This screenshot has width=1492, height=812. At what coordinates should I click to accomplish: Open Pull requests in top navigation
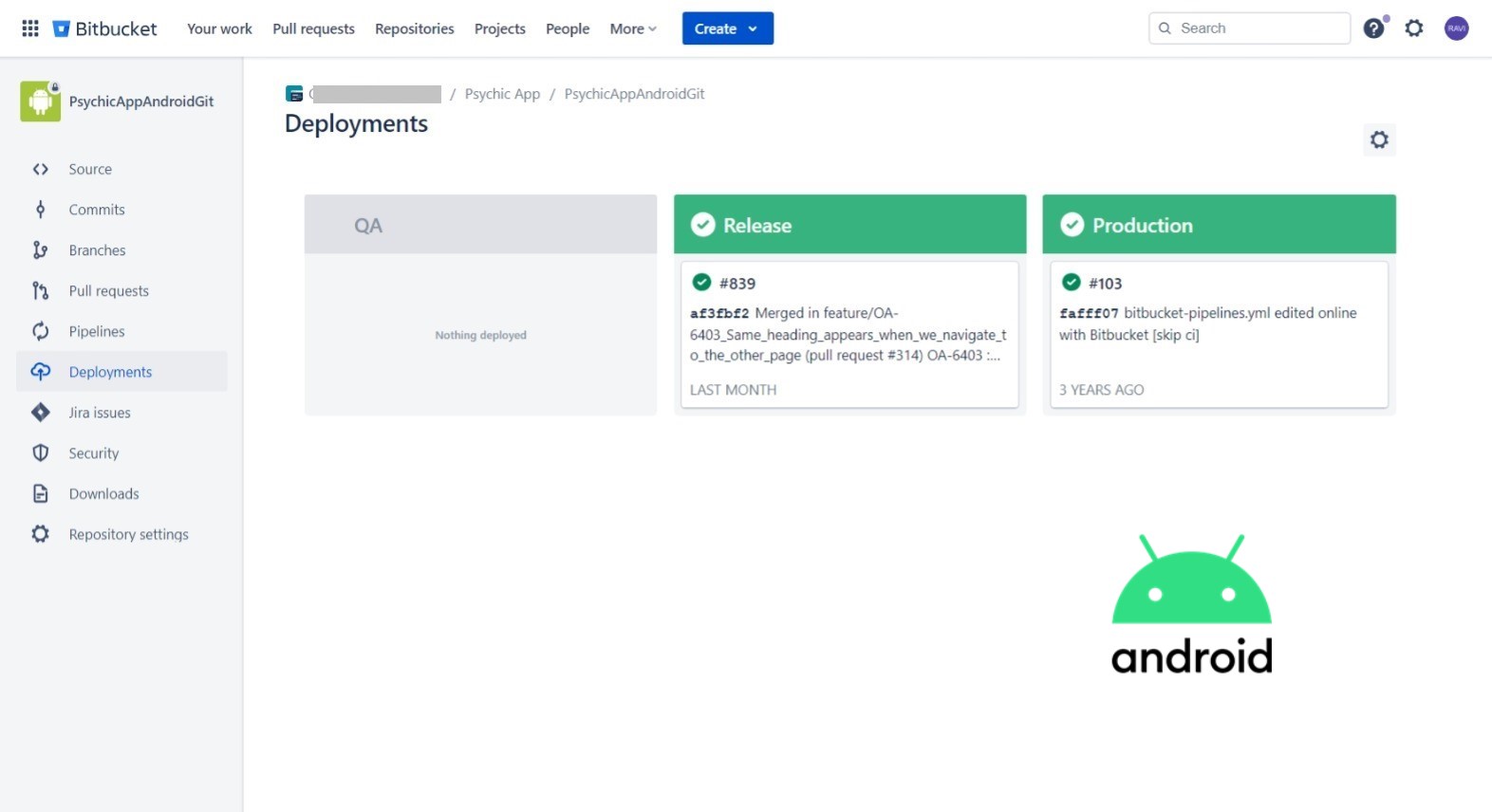pos(313,28)
